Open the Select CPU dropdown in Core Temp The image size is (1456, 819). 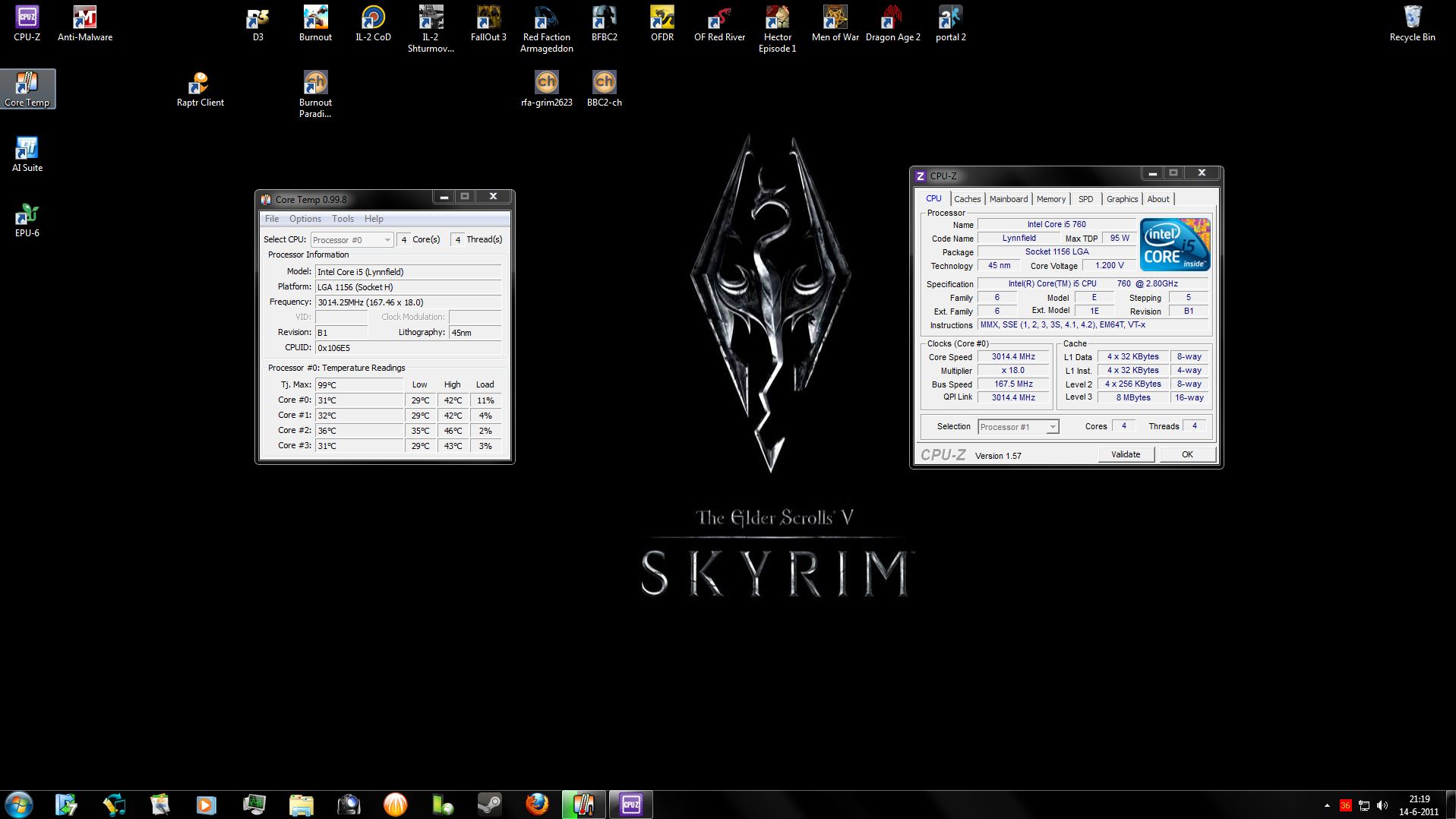[352, 240]
